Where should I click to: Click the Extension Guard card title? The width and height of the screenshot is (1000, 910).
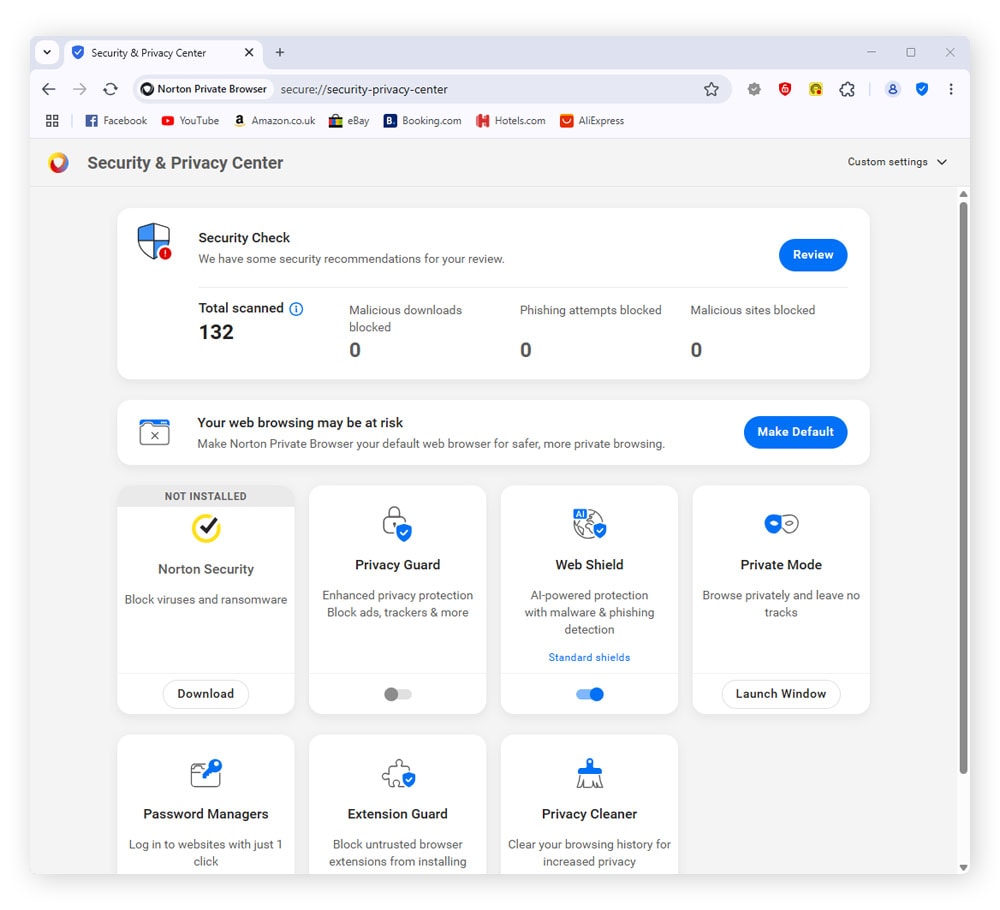397,814
